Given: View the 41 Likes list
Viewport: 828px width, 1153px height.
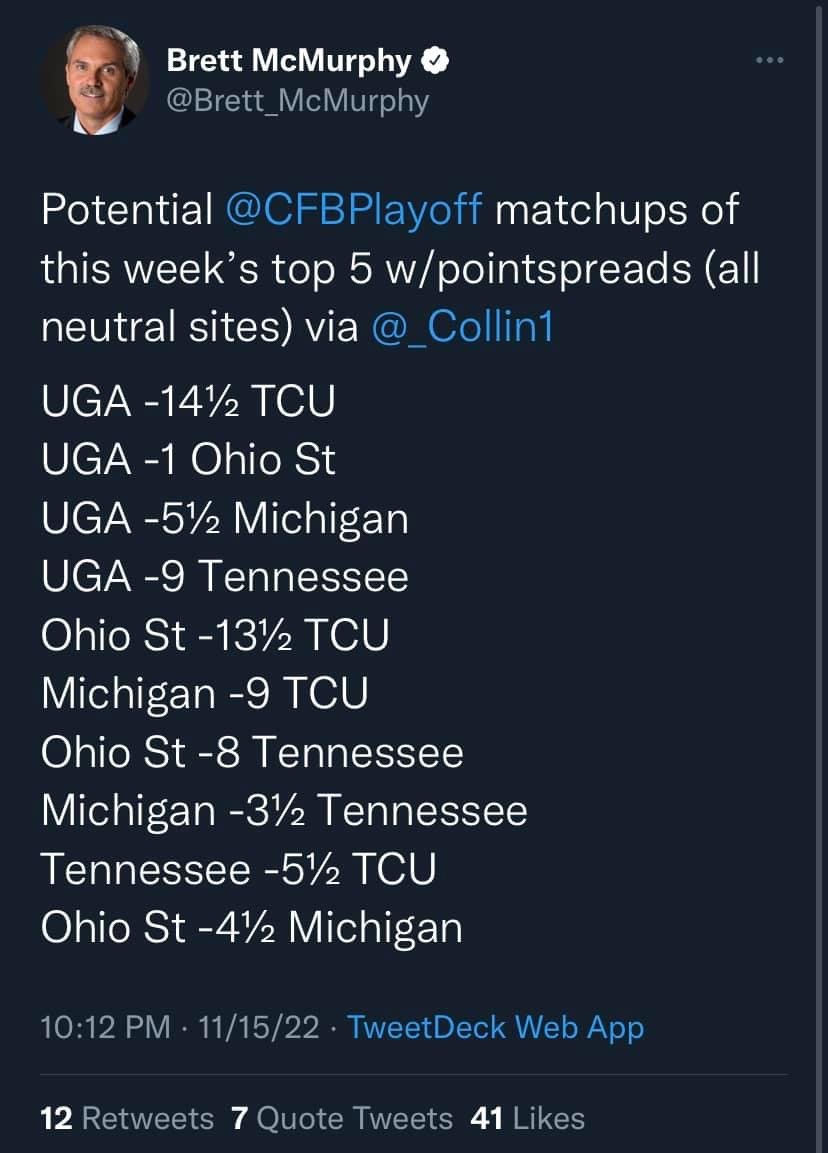Looking at the screenshot, I should (x=527, y=1118).
